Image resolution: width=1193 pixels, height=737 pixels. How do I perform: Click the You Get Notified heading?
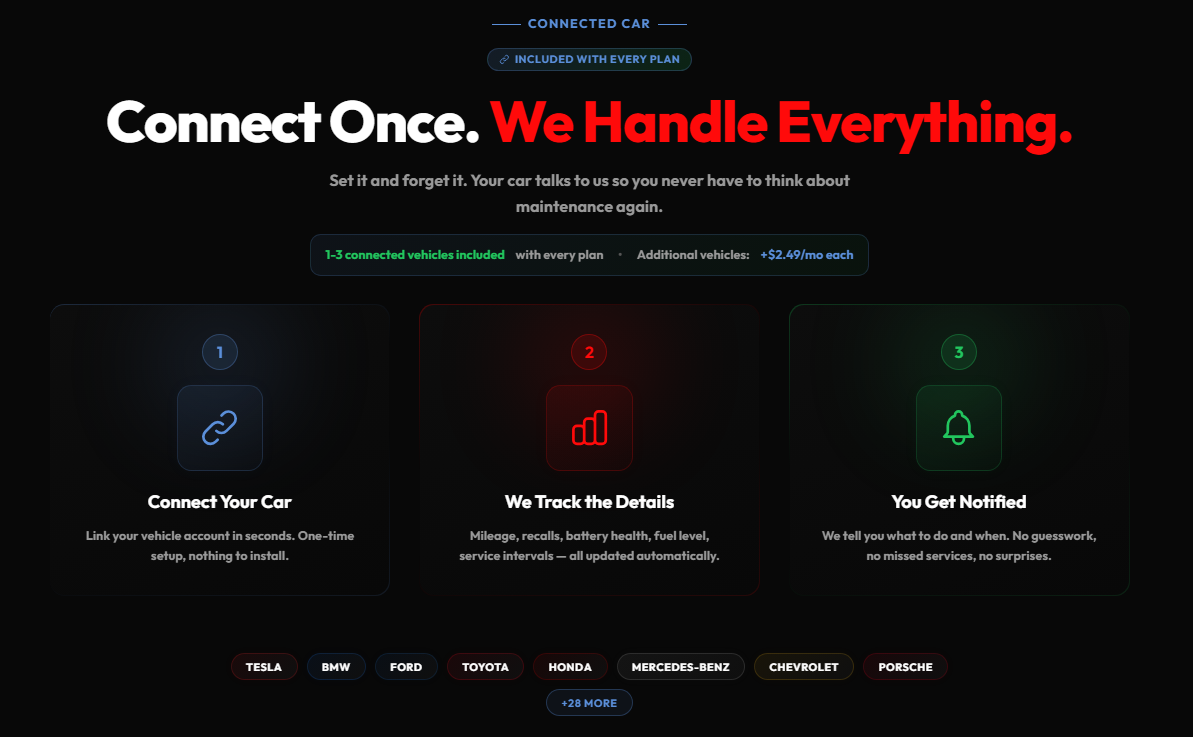[x=959, y=502]
